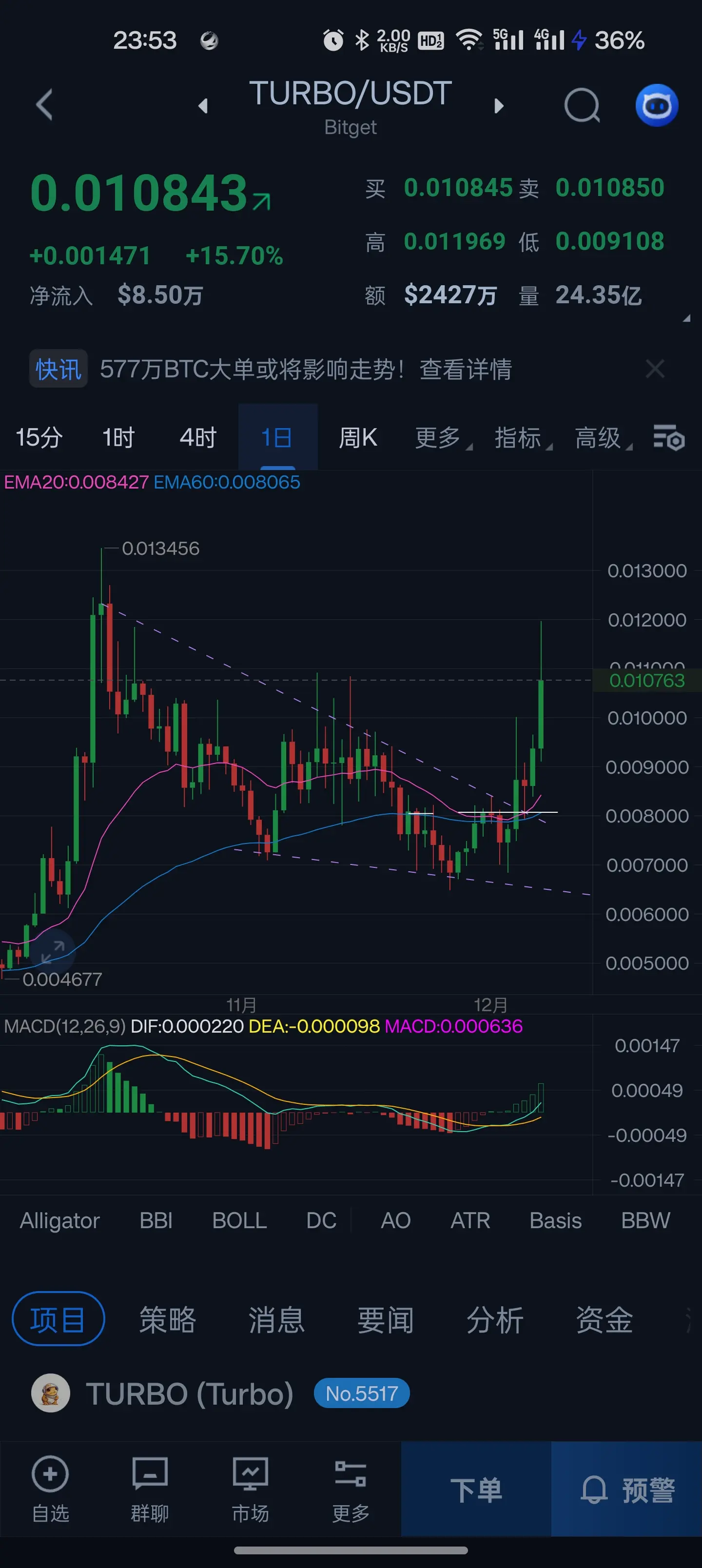Enable the DC indicator
The height and width of the screenshot is (1568, 702).
321,1220
